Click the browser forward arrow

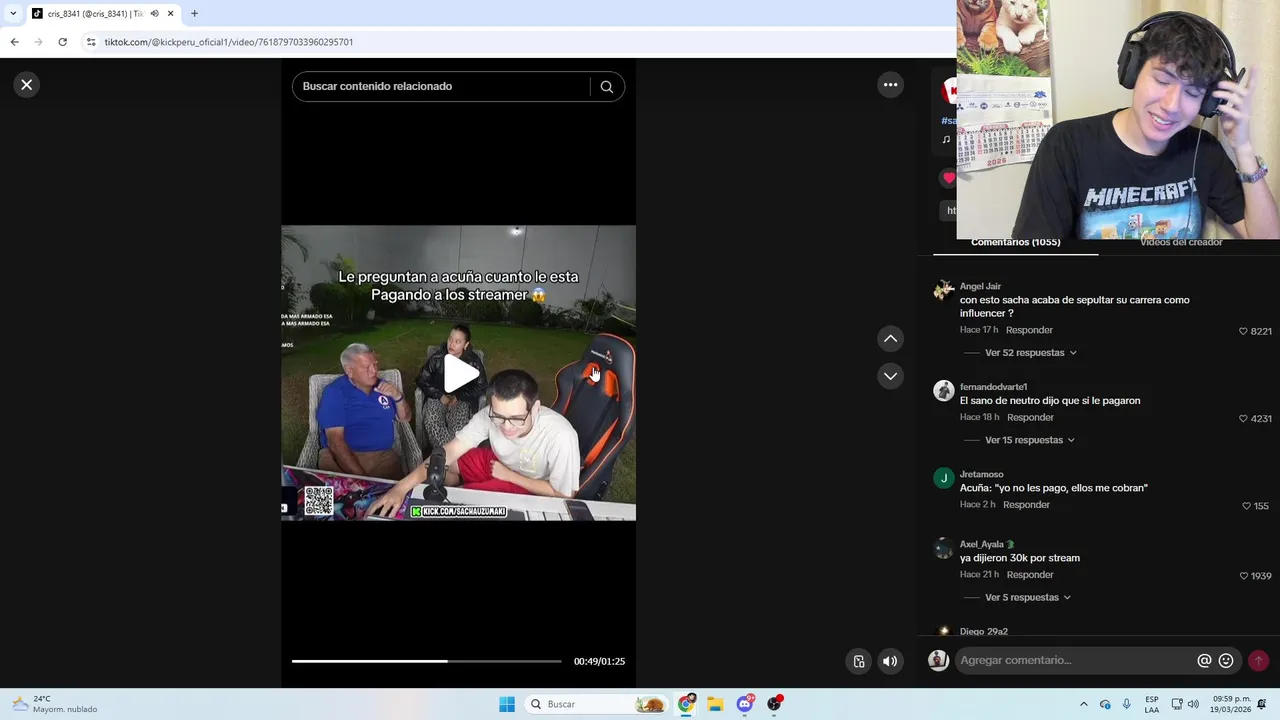click(38, 42)
